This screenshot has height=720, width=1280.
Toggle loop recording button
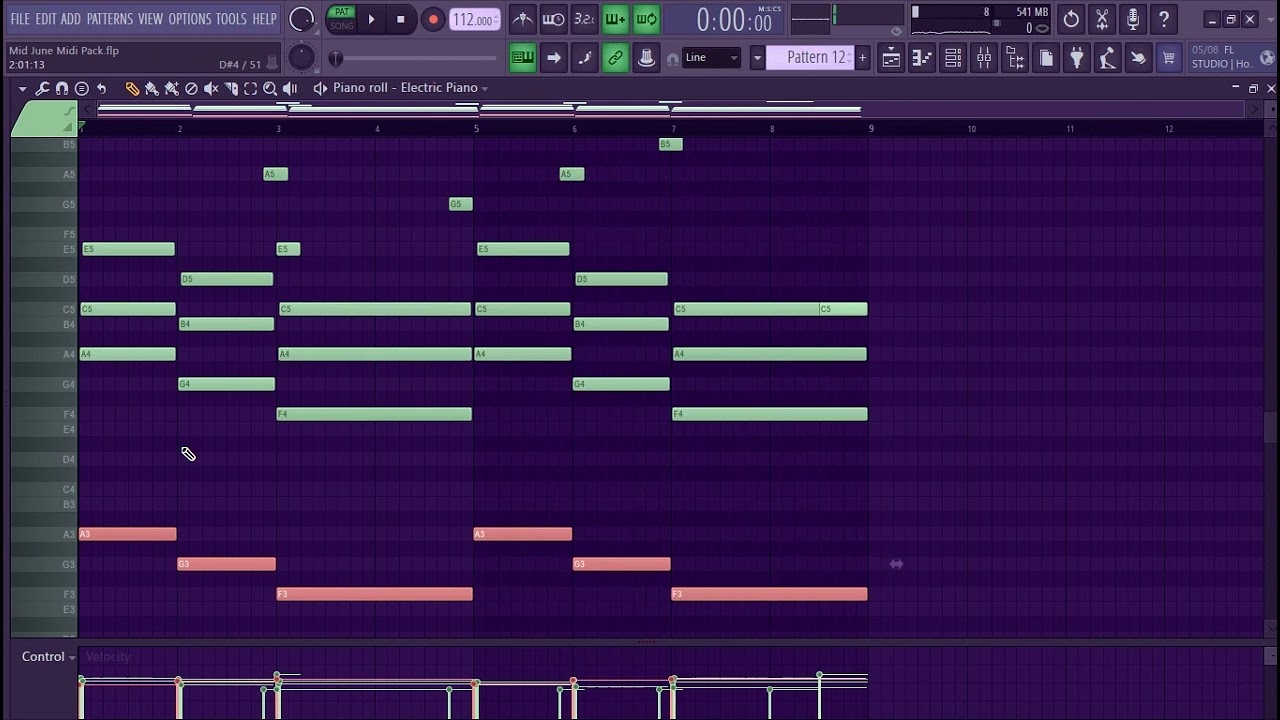tap(646, 19)
